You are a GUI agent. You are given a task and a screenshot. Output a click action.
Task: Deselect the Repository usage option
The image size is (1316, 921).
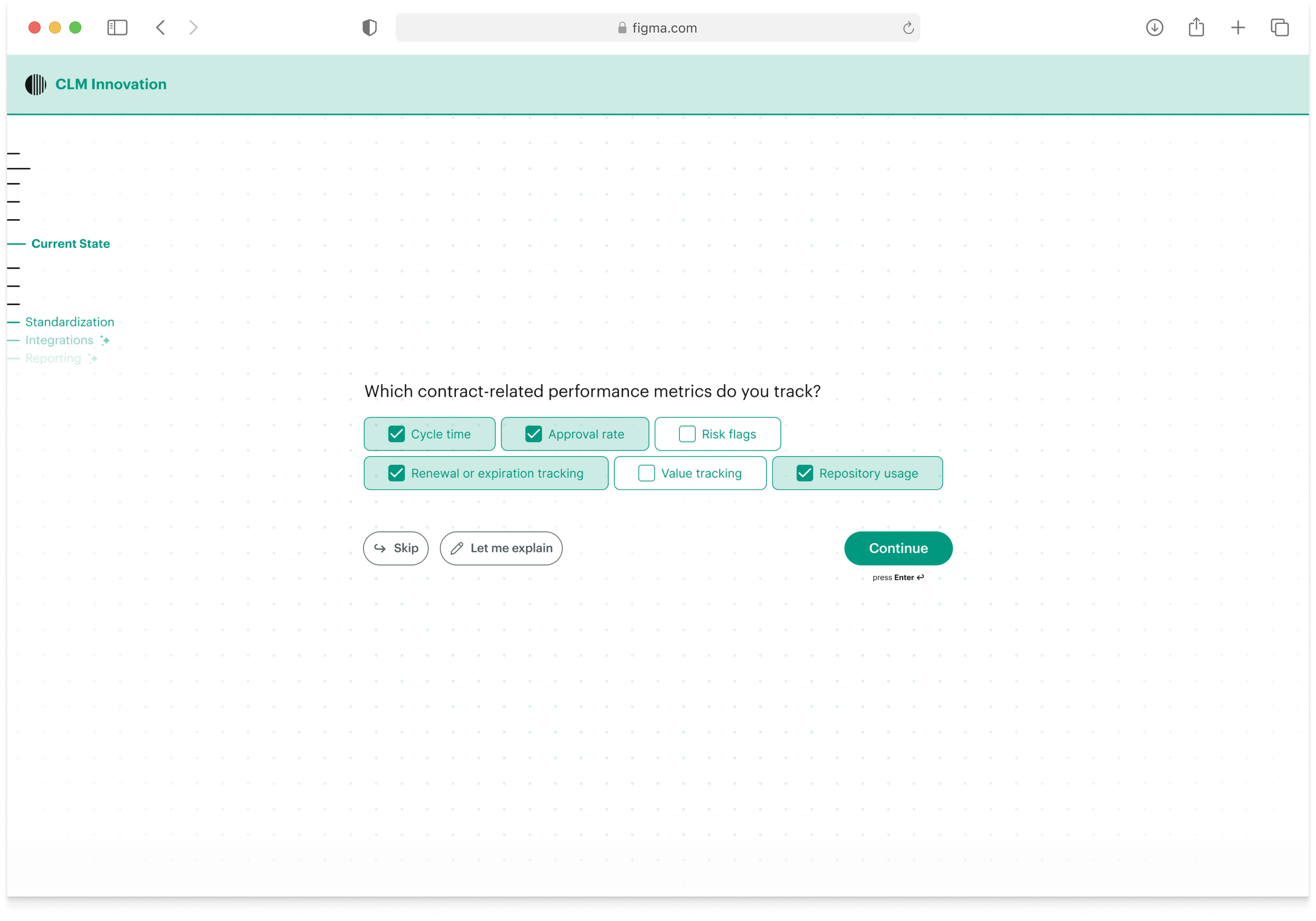pos(804,473)
